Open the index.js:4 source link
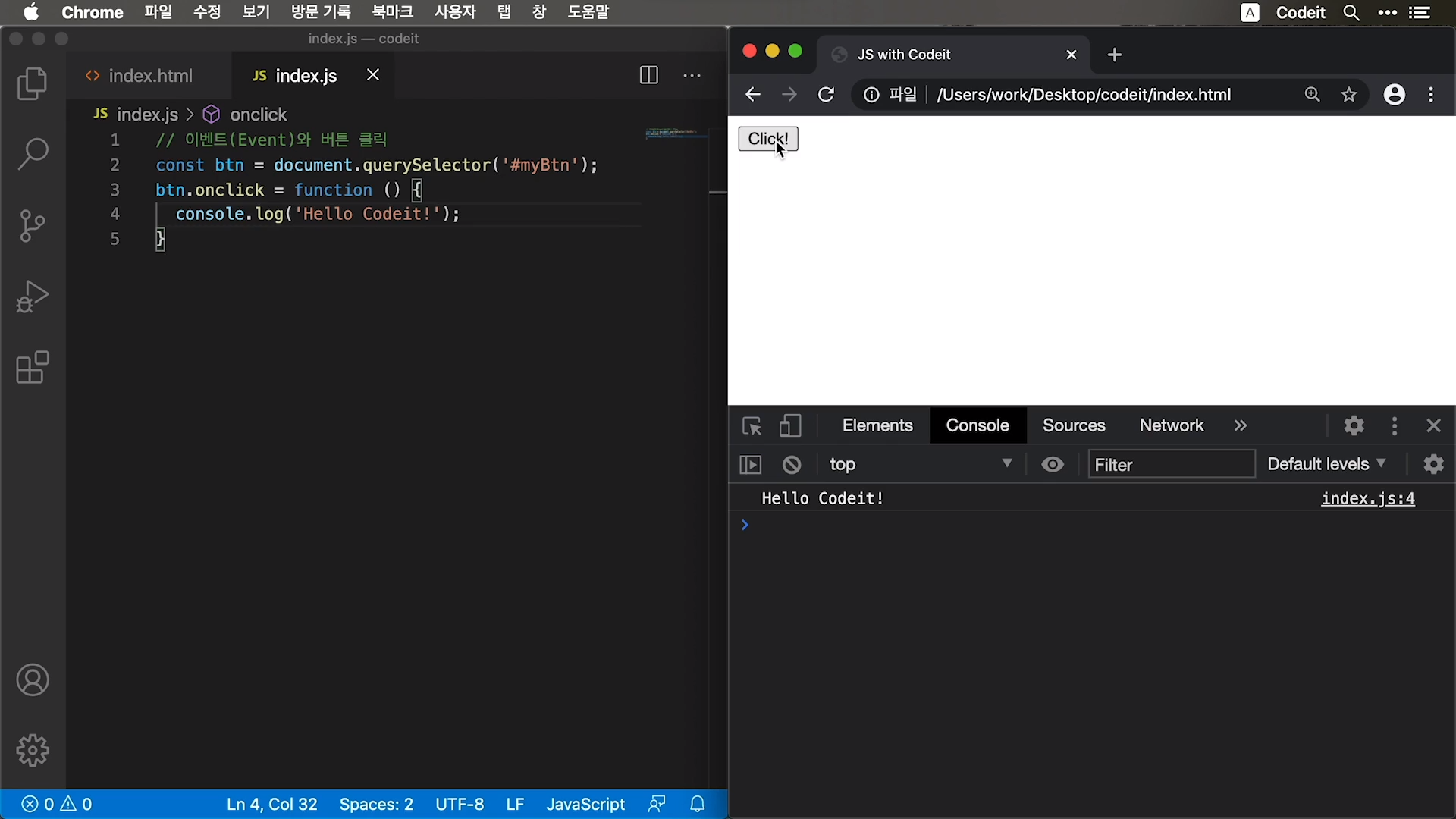Image resolution: width=1456 pixels, height=819 pixels. [x=1367, y=499]
